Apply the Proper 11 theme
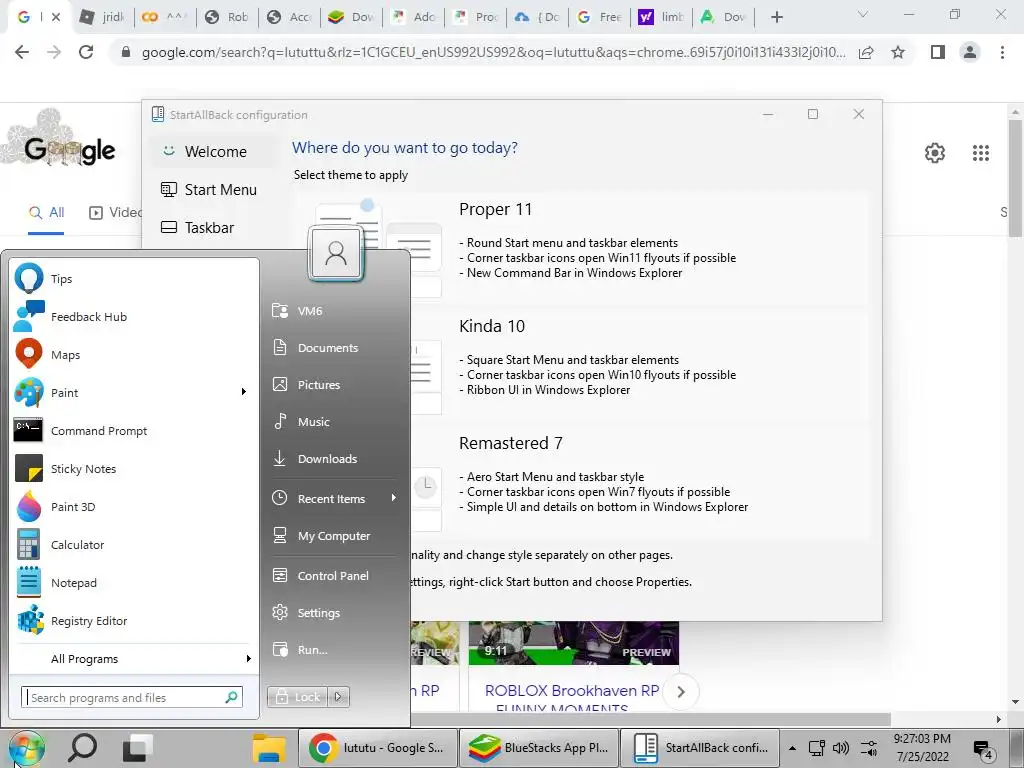This screenshot has height=768, width=1024. [581, 247]
